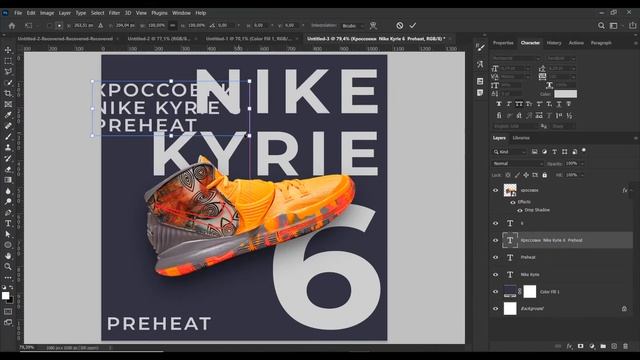This screenshot has width=640, height=360.
Task: Click the Delete layer trash icon
Action: pos(625,346)
